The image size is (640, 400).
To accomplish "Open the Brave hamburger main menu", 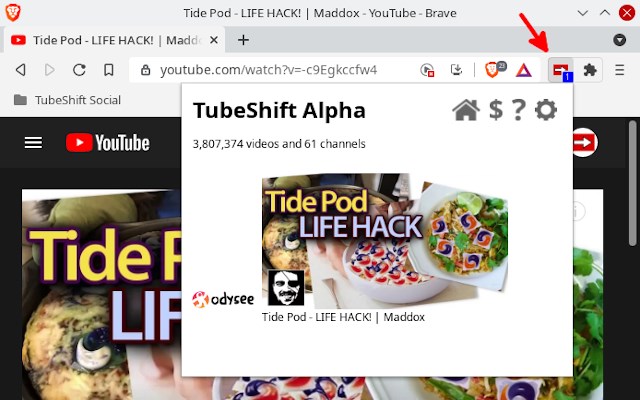I will 620,70.
